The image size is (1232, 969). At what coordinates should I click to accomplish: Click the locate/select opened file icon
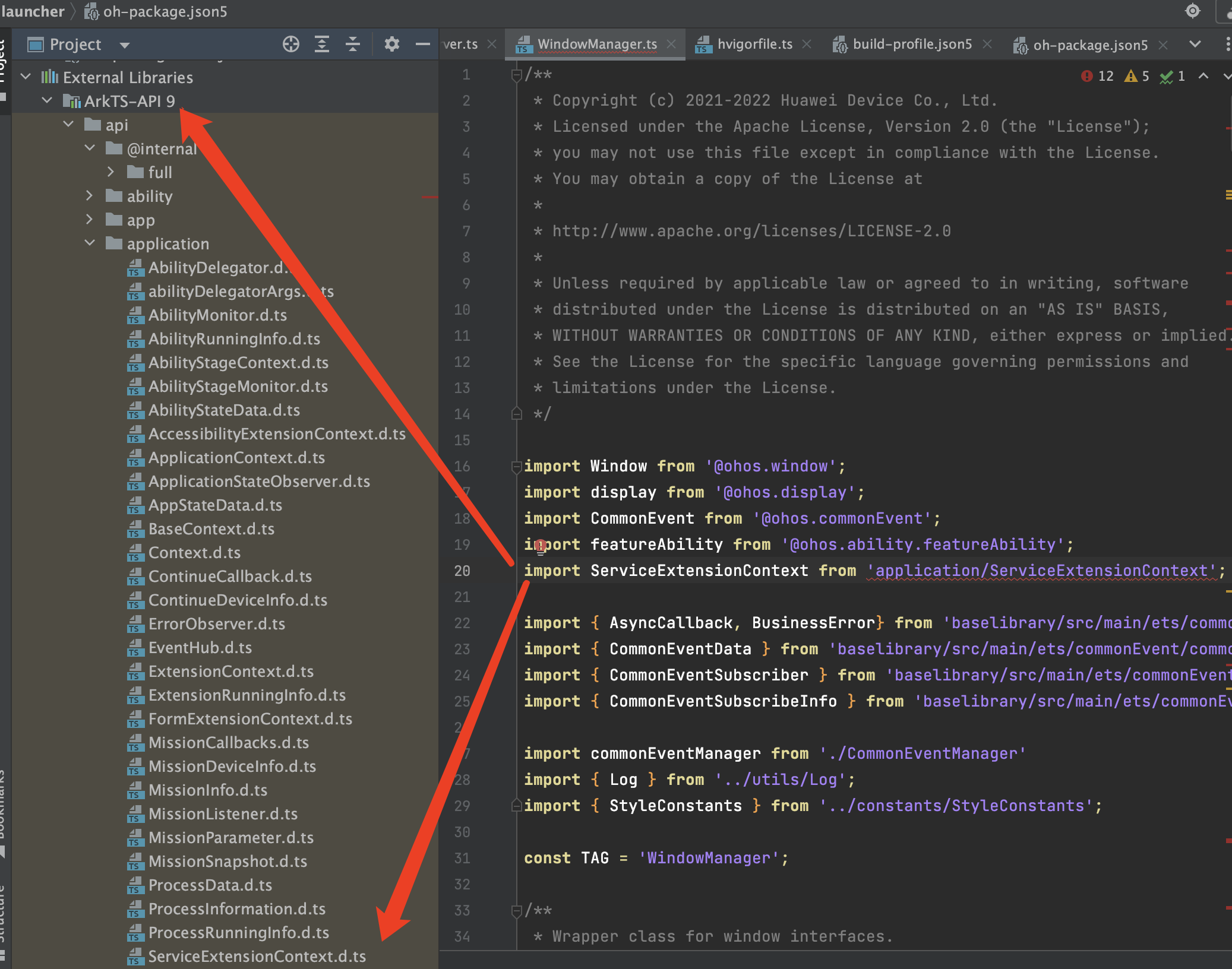tap(290, 45)
